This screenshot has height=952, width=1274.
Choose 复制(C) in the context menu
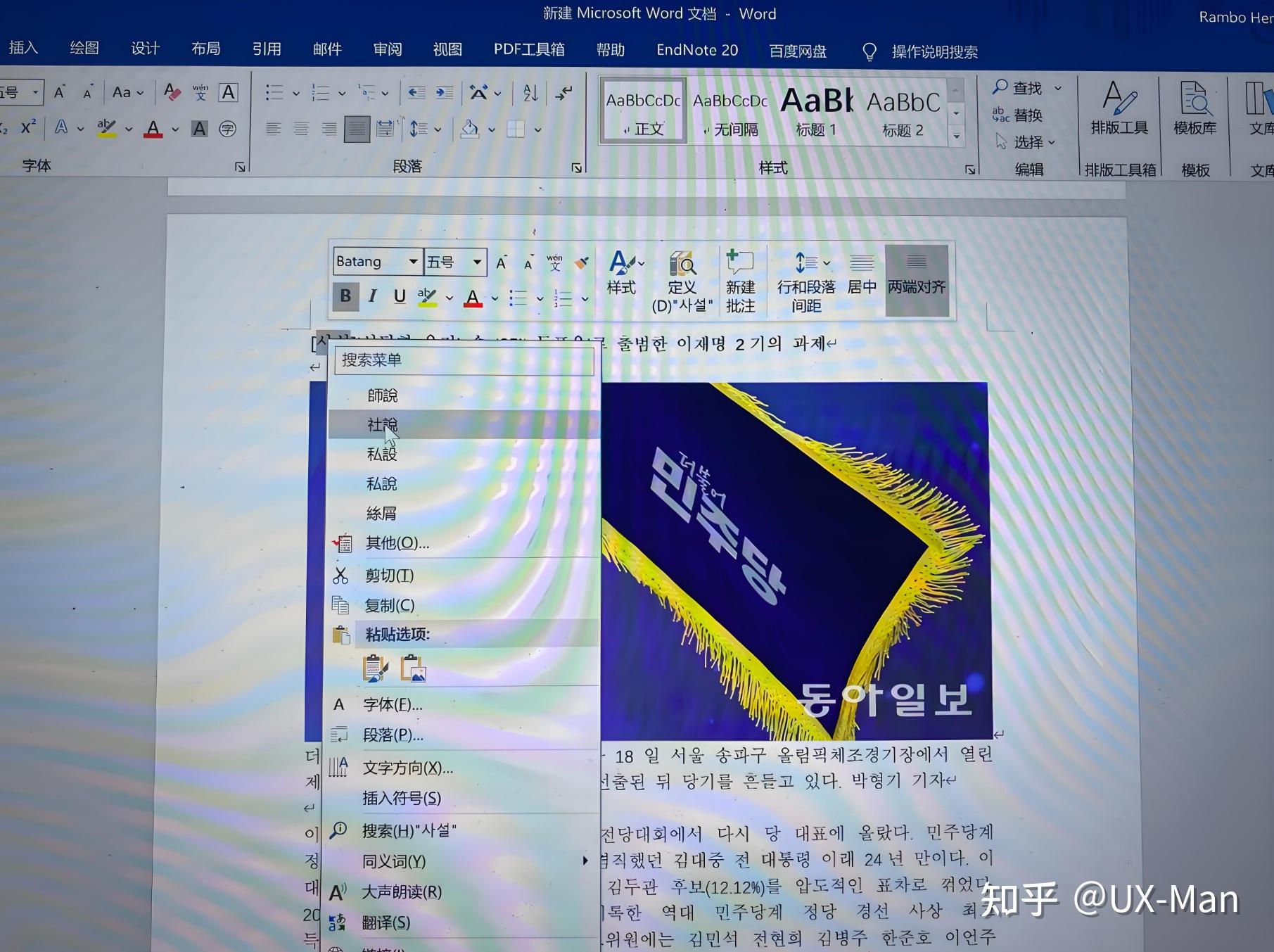(x=464, y=605)
